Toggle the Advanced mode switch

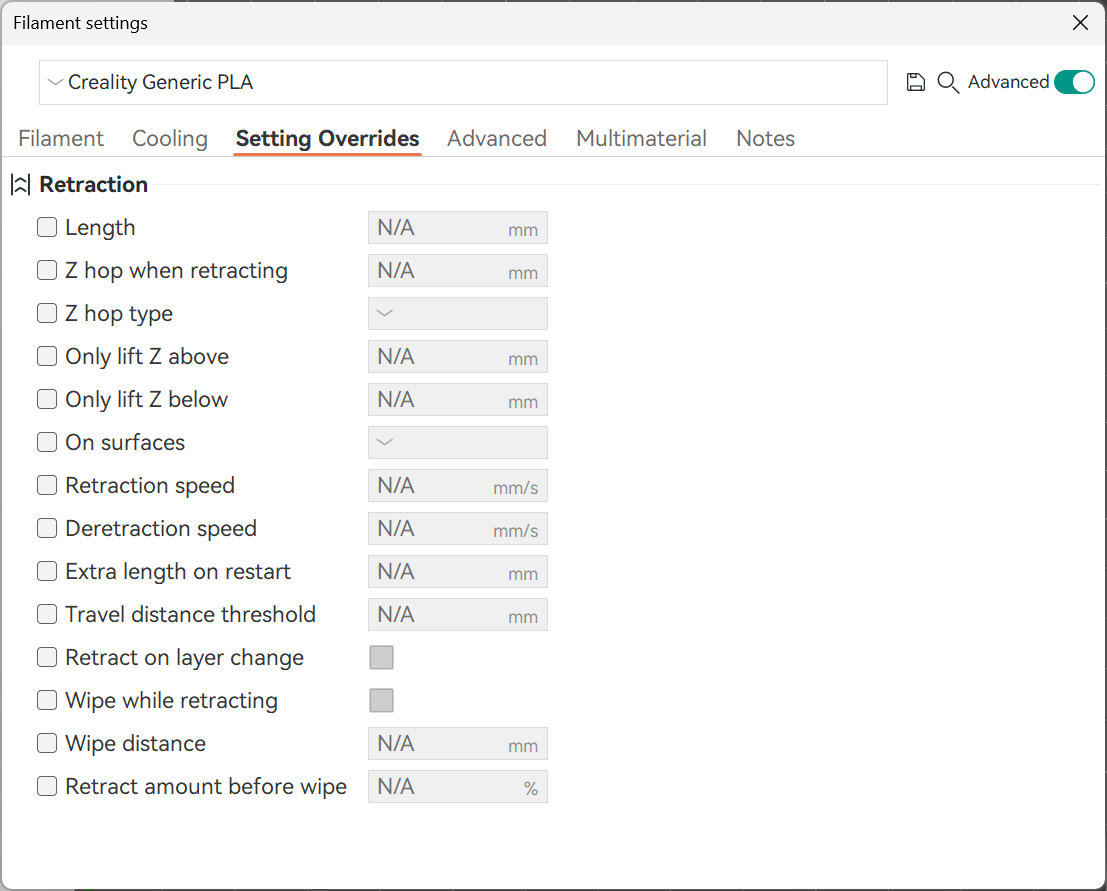point(1074,82)
